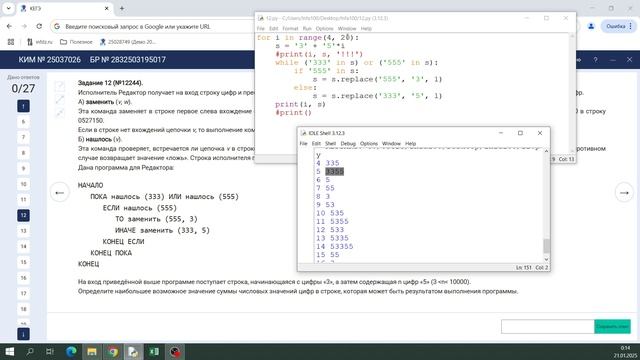Open Chrome profile avatar icon
Image resolution: width=640 pixels, height=360 pixels.
[x=591, y=26]
